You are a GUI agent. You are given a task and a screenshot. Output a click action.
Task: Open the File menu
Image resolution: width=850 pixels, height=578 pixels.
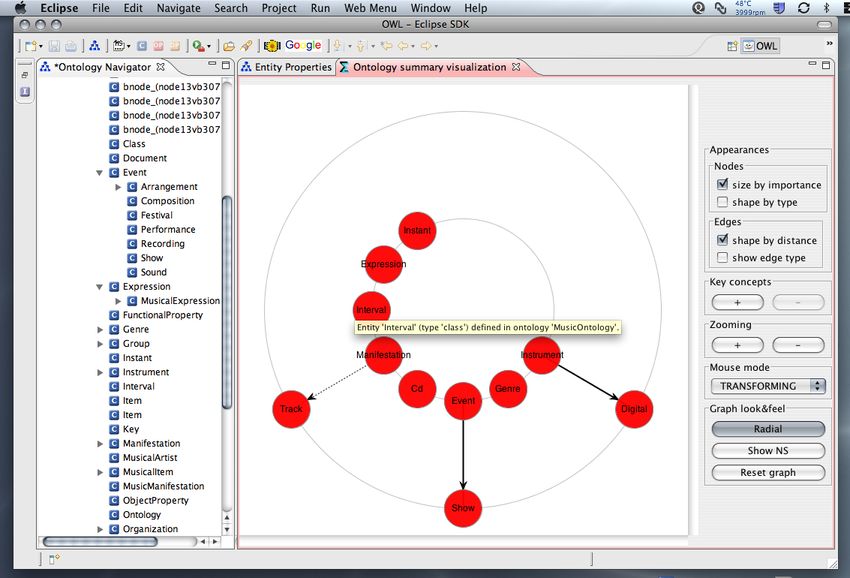click(x=101, y=8)
